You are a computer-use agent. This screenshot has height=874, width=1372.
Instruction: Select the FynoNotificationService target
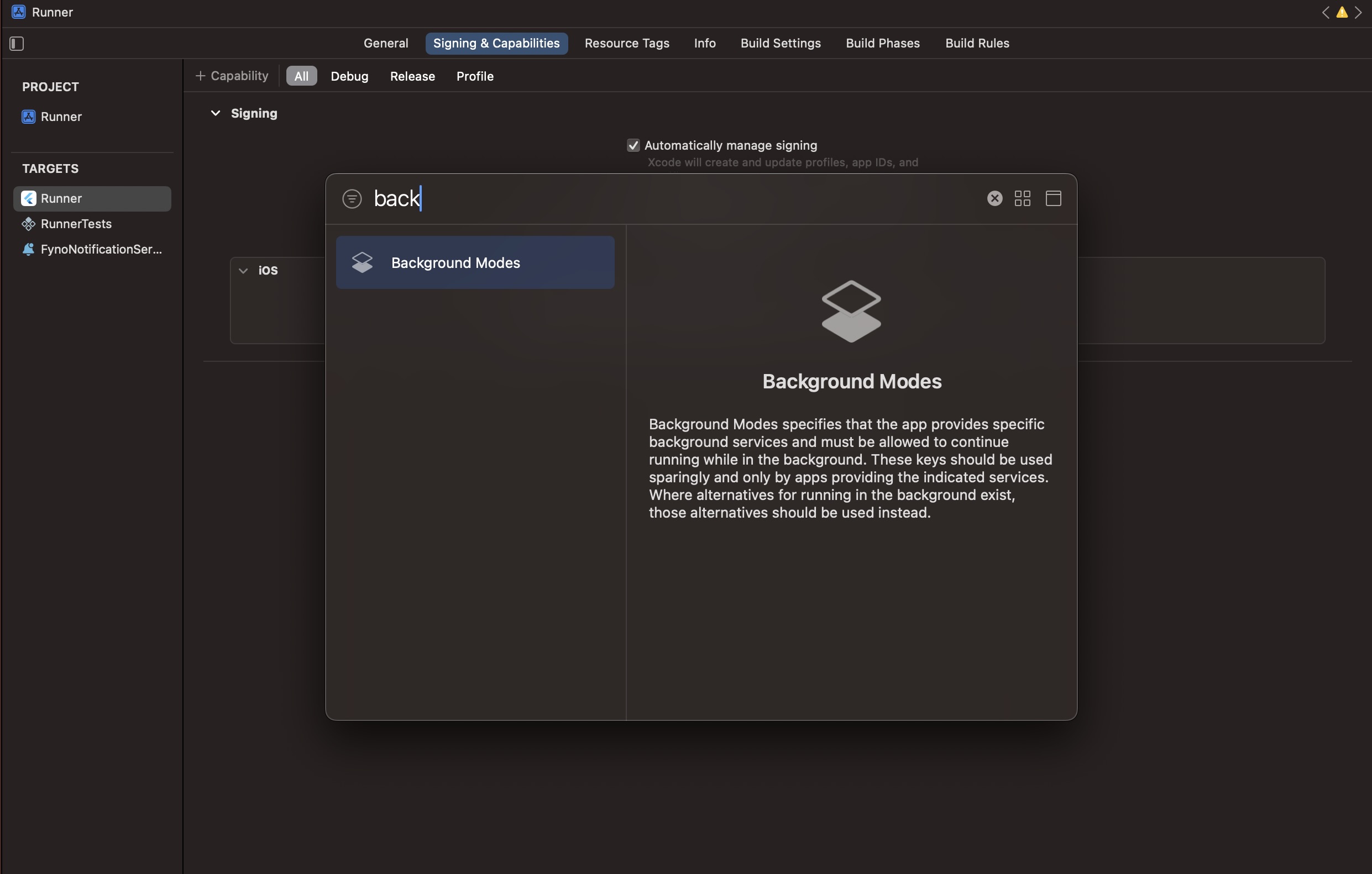[x=101, y=249]
